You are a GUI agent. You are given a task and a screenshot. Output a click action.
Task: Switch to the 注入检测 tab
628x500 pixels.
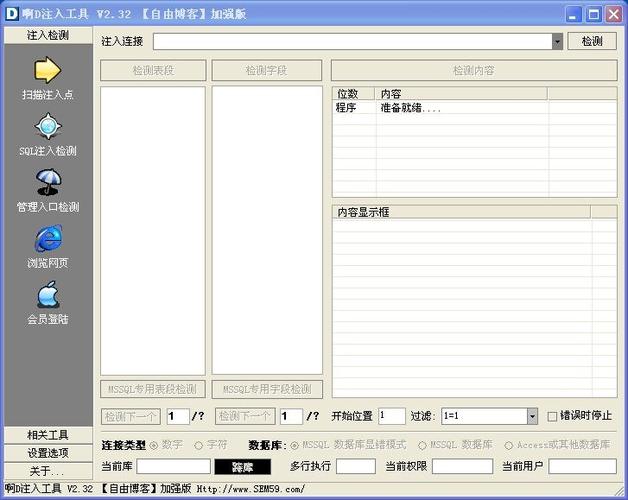pos(48,35)
